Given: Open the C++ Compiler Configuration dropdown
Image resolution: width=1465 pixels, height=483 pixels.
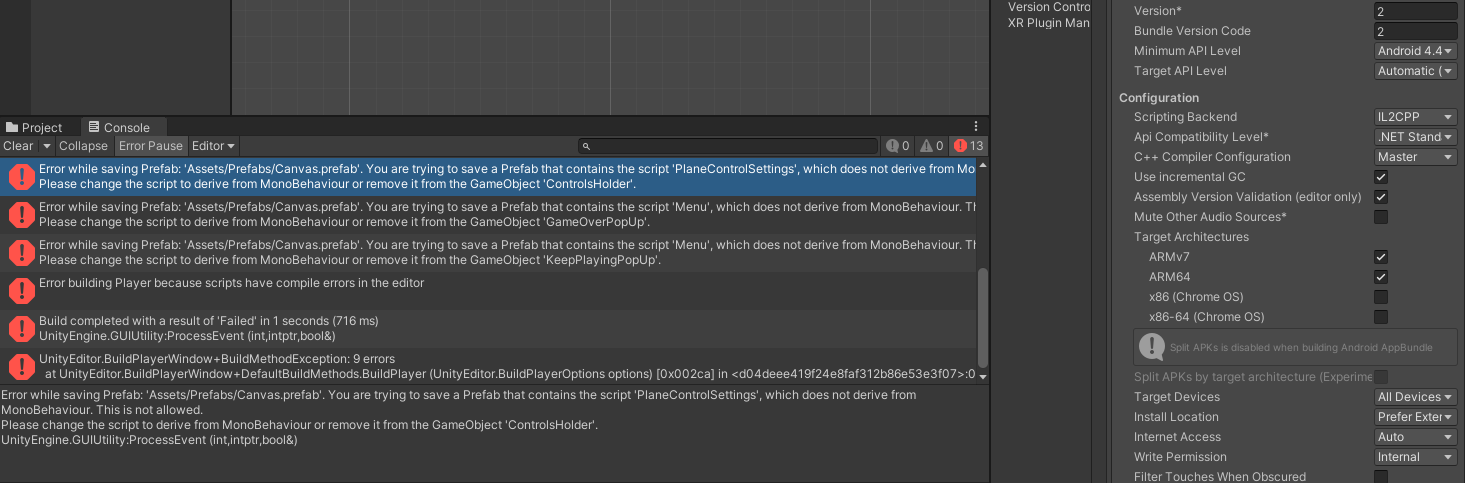Looking at the screenshot, I should (1416, 157).
